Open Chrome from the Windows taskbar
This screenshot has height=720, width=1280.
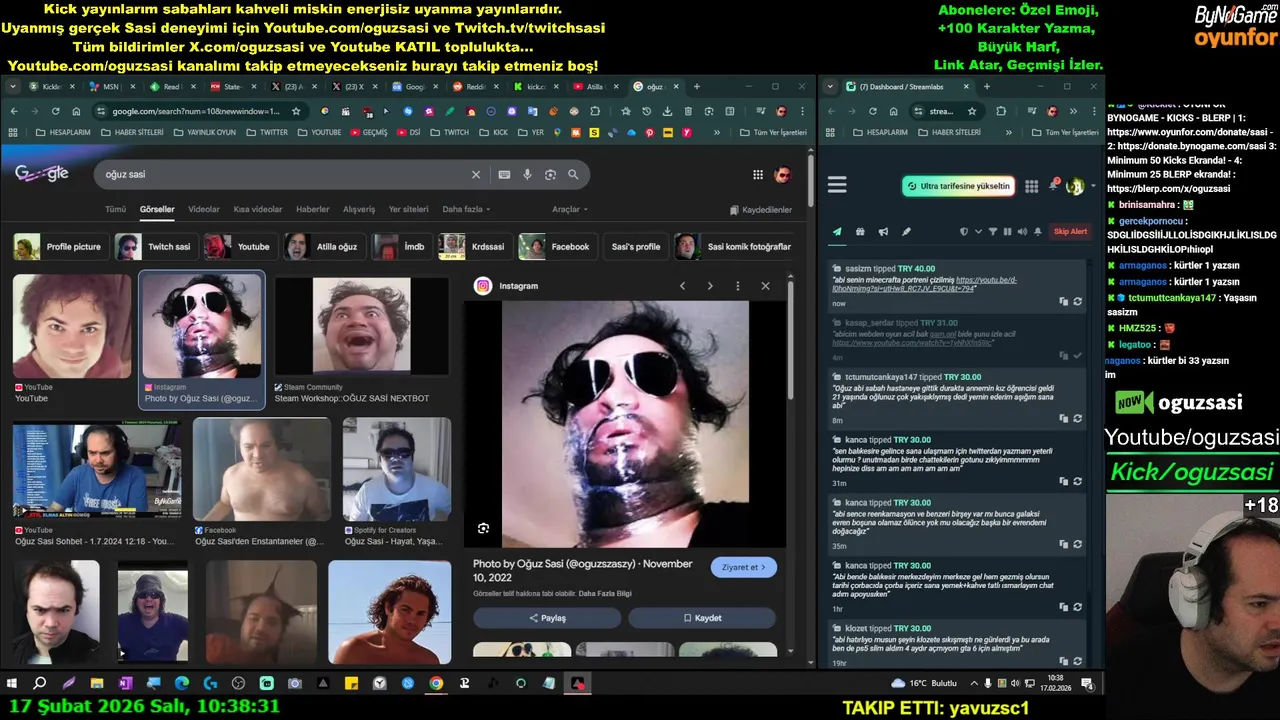pyautogui.click(x=436, y=683)
